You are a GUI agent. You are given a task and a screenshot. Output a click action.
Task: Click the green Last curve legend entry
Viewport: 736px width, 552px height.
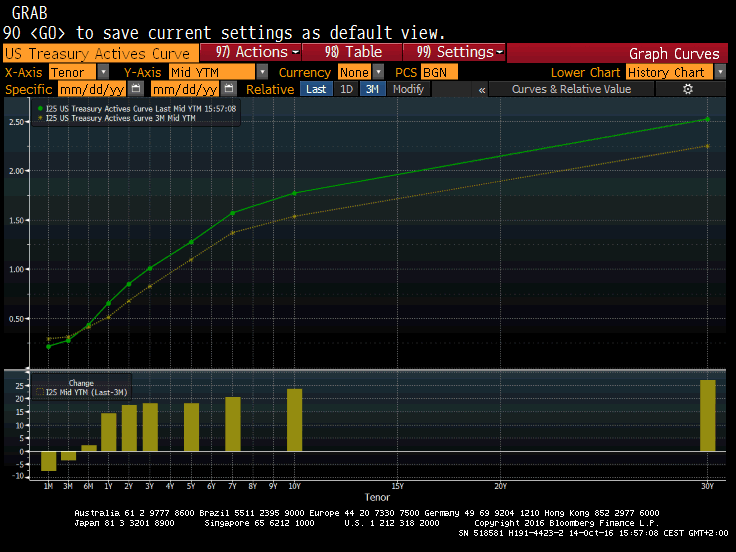point(137,108)
